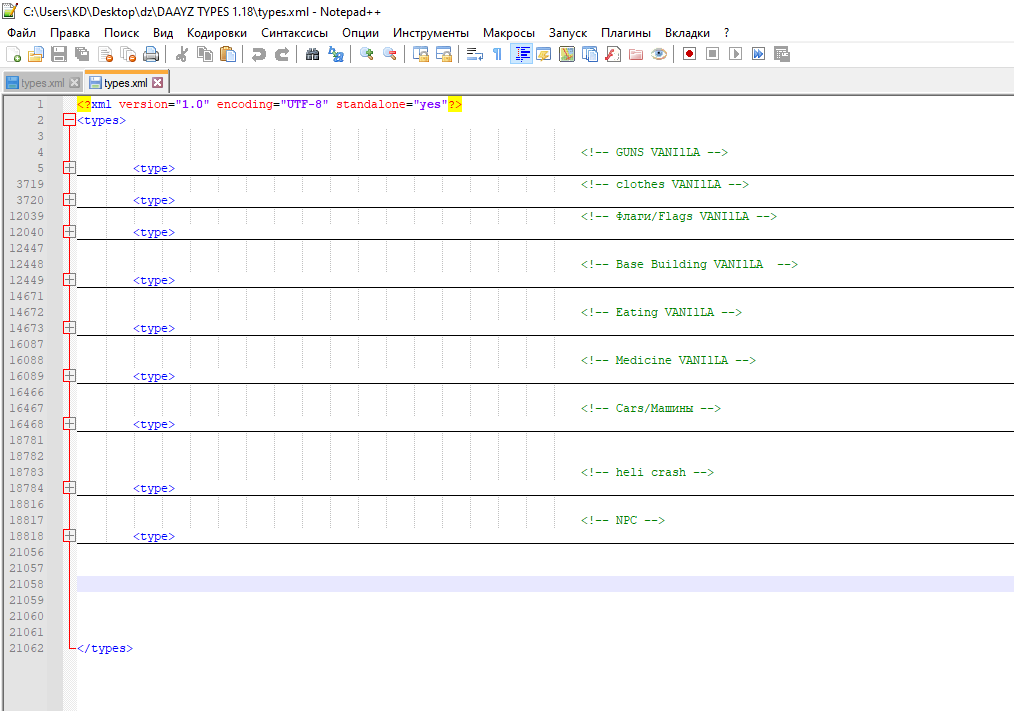Toggle word wrap
The image size is (1014, 711).
[477, 54]
